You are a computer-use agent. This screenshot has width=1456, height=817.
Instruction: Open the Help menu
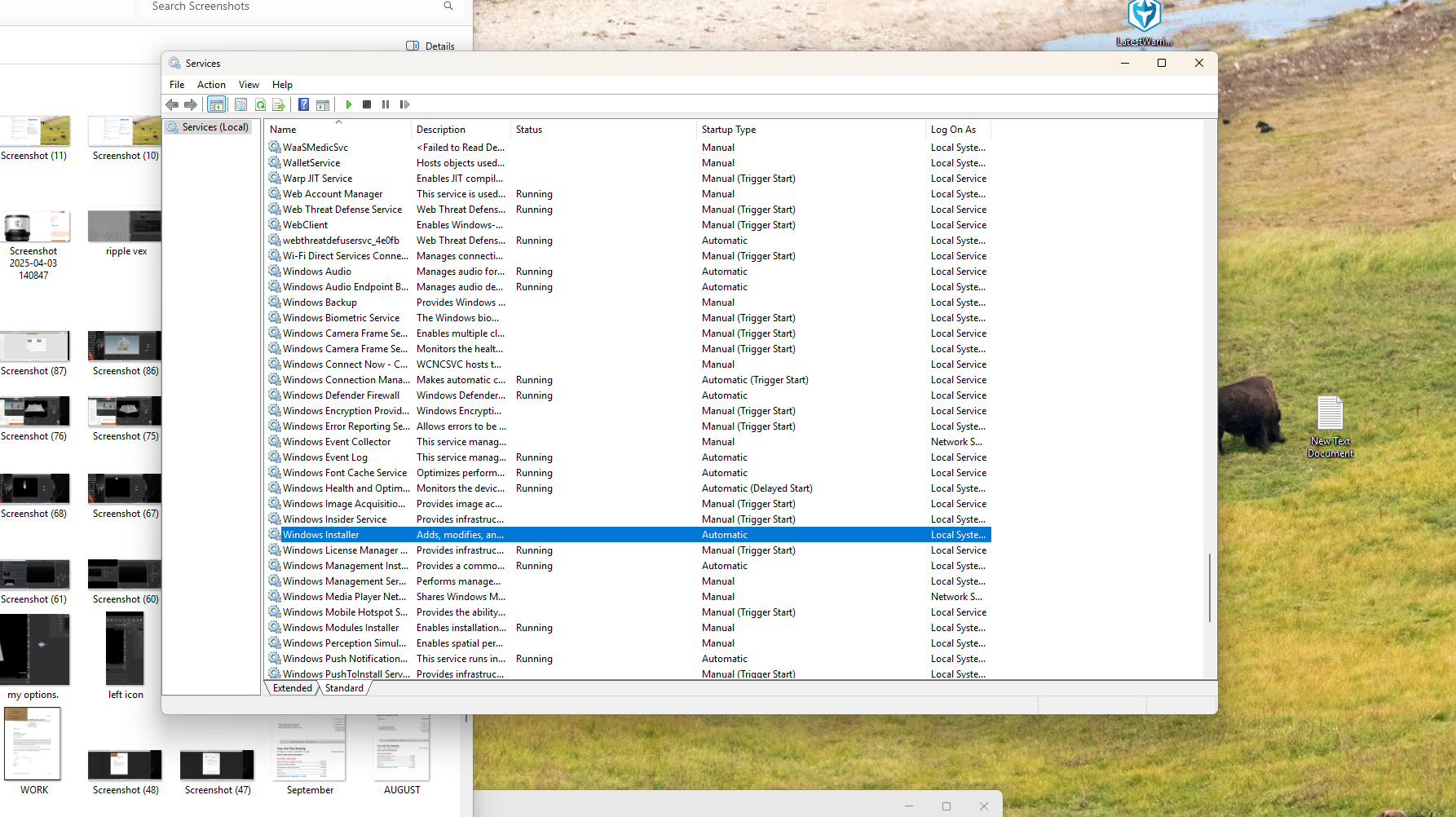pyautogui.click(x=282, y=85)
